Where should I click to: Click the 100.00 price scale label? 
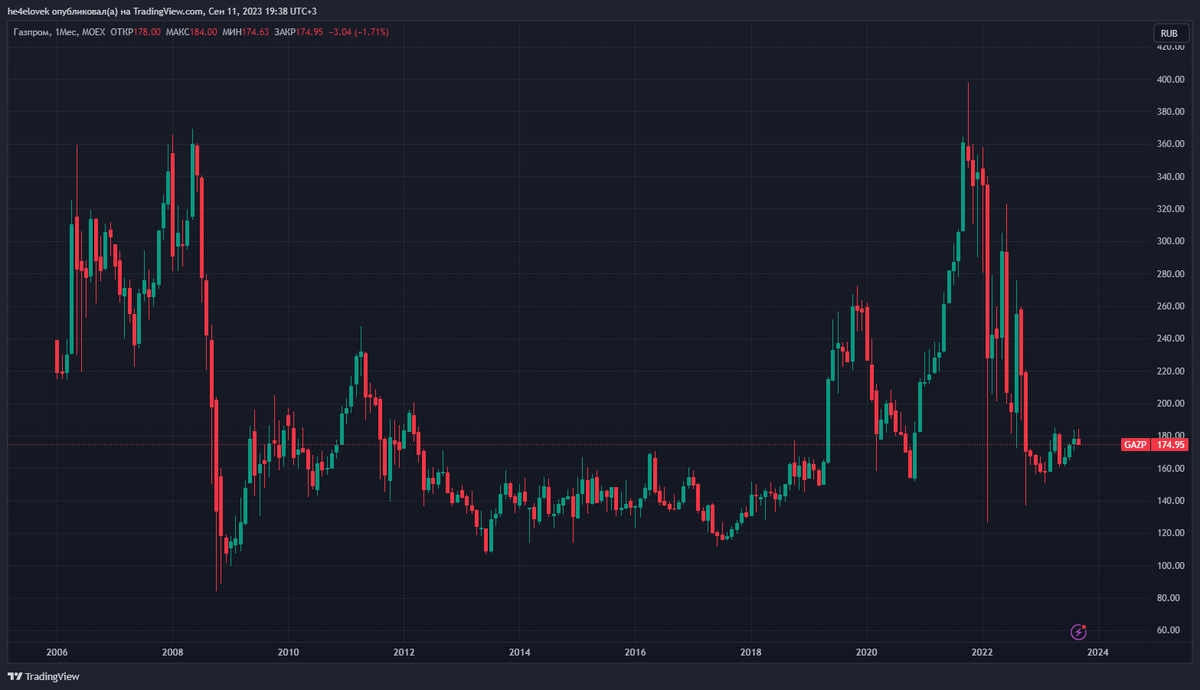1171,565
